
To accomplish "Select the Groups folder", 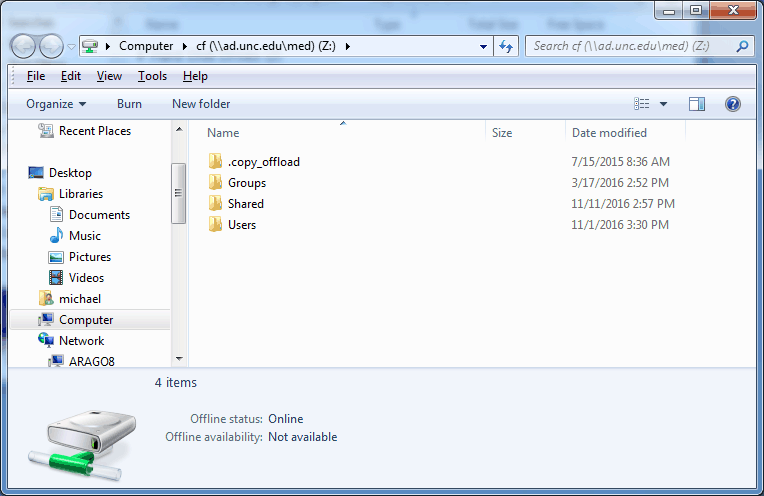I will pyautogui.click(x=247, y=183).
